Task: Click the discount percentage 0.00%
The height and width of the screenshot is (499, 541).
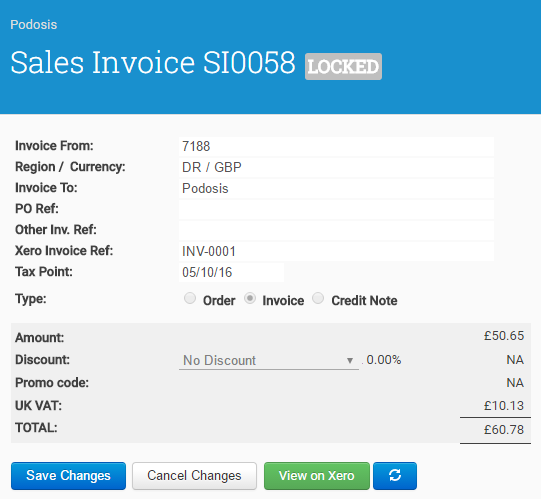Action: click(x=384, y=360)
